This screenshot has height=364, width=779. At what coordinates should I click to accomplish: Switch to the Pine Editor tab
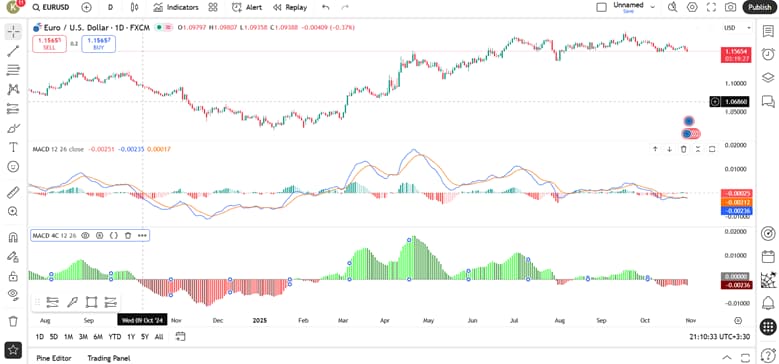pyautogui.click(x=54, y=358)
